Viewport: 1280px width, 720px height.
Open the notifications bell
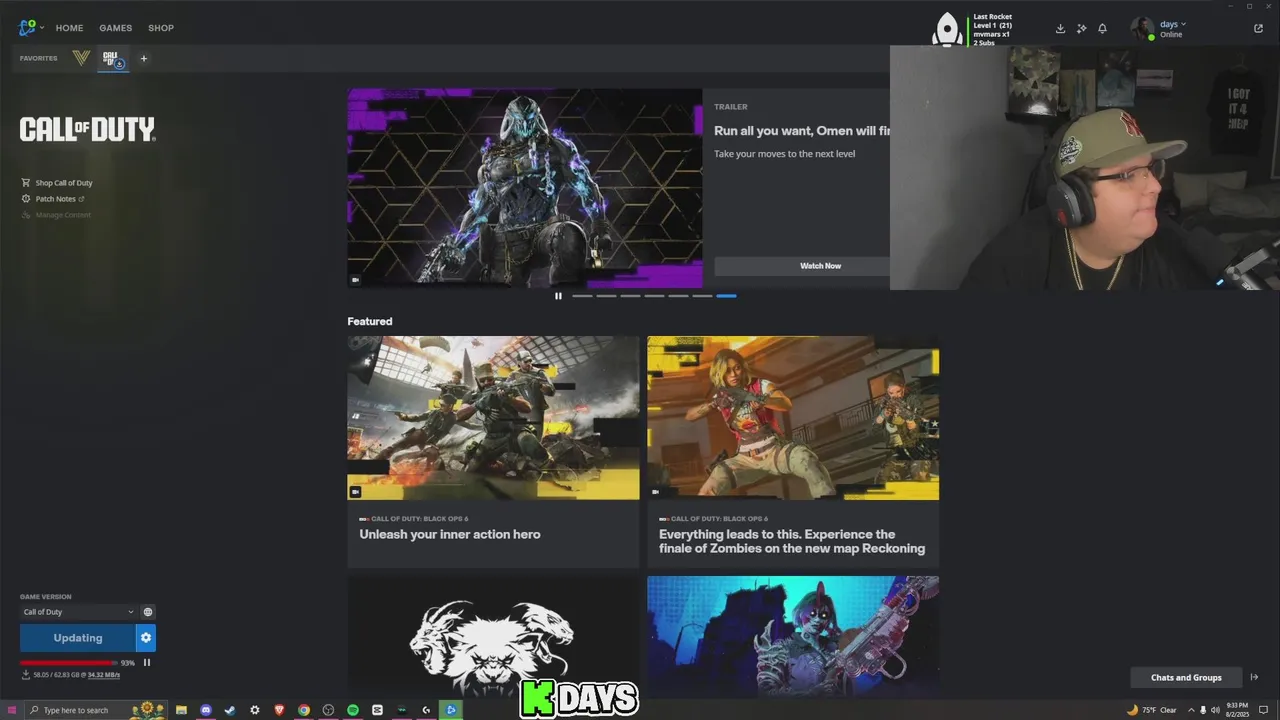(x=1102, y=28)
